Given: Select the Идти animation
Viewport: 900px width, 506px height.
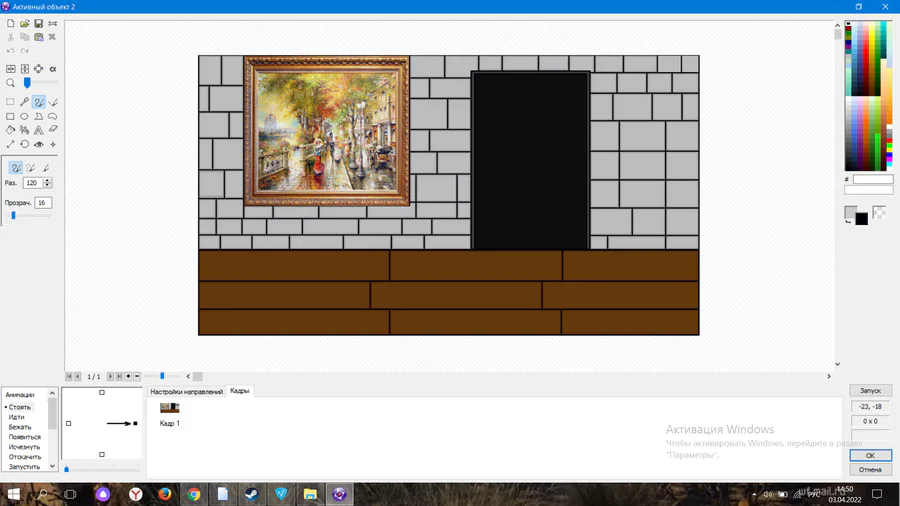Looking at the screenshot, I should [x=17, y=417].
